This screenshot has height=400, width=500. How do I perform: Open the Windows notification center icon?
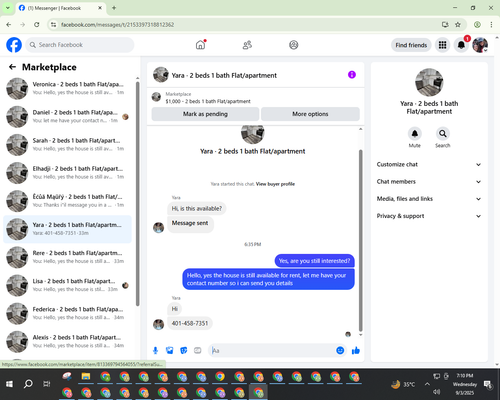point(488,385)
